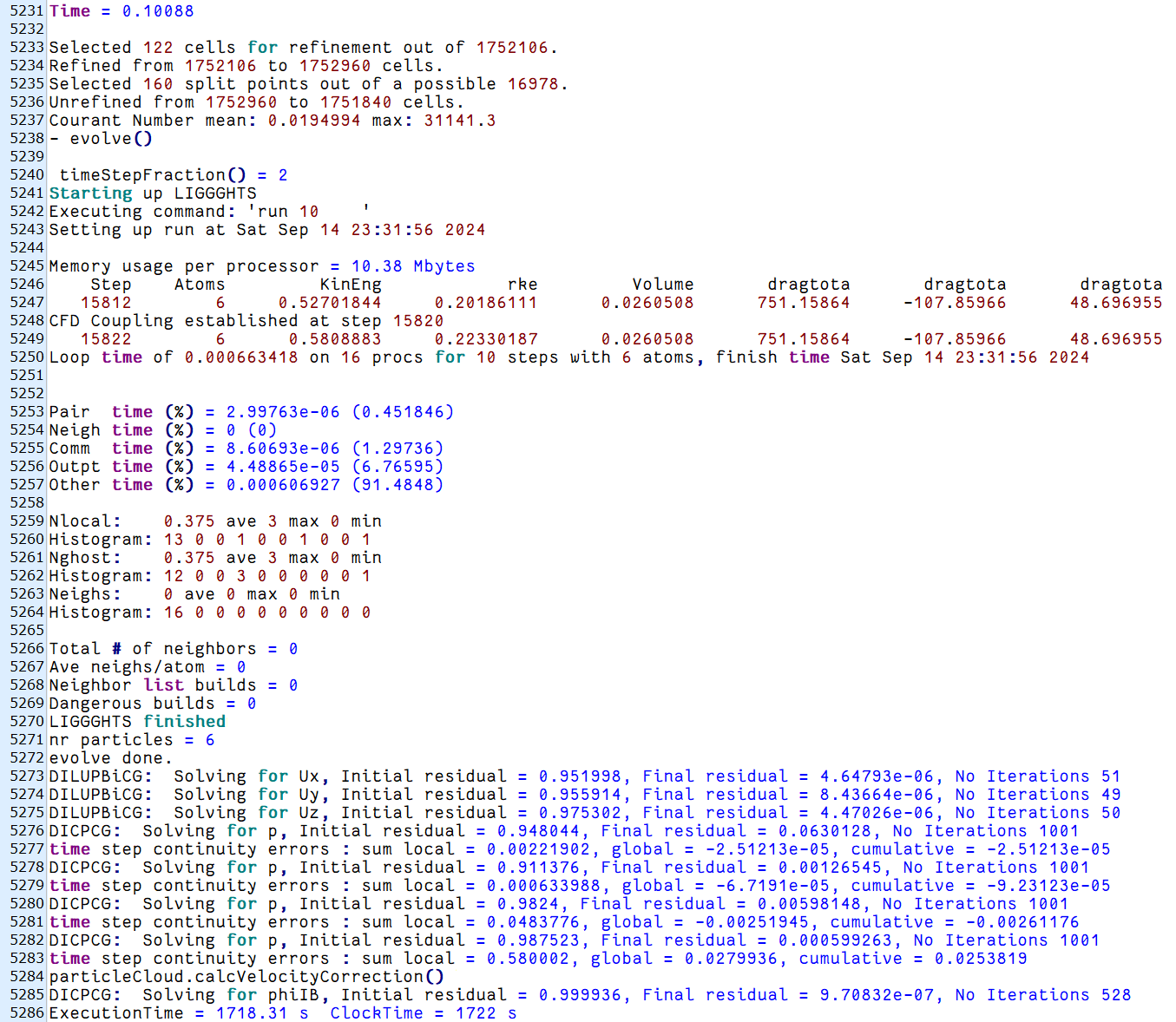Click 'Neighbor list builds = 0' line
This screenshot has height=1022, width=1176.
[174, 685]
